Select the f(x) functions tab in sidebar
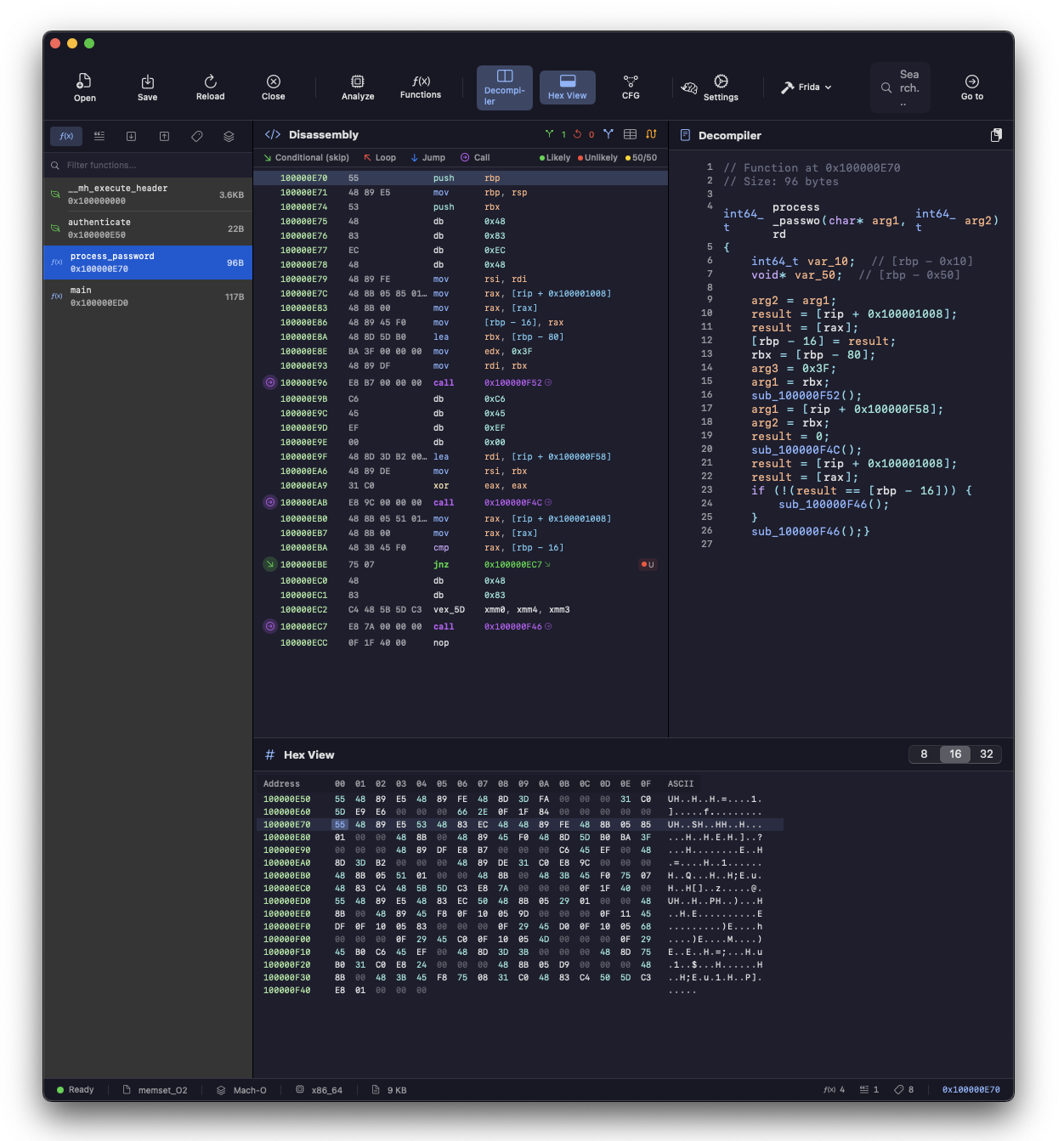The height and width of the screenshot is (1141, 1064). (65, 136)
